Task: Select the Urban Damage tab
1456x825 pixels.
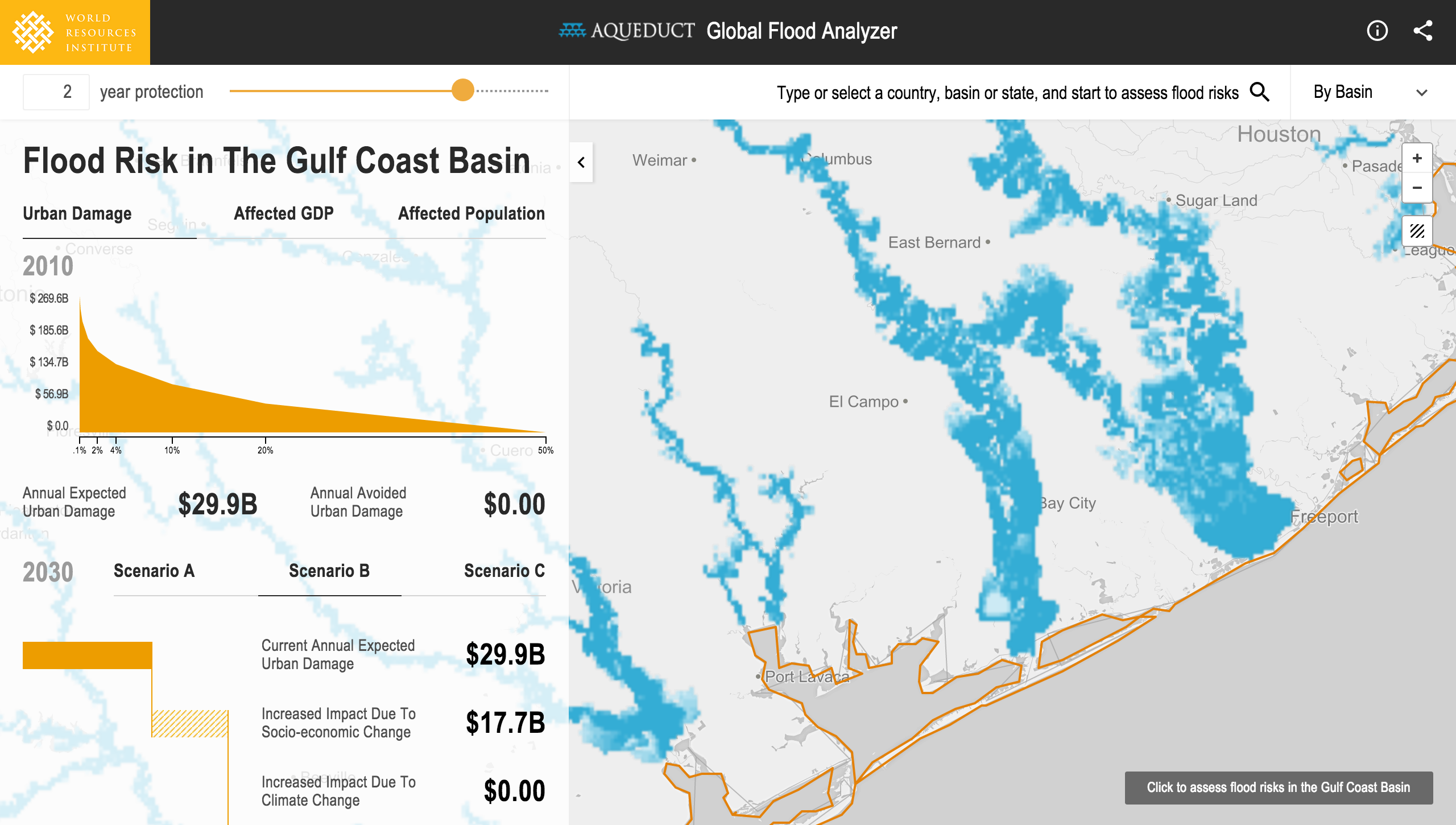Action: tap(77, 213)
